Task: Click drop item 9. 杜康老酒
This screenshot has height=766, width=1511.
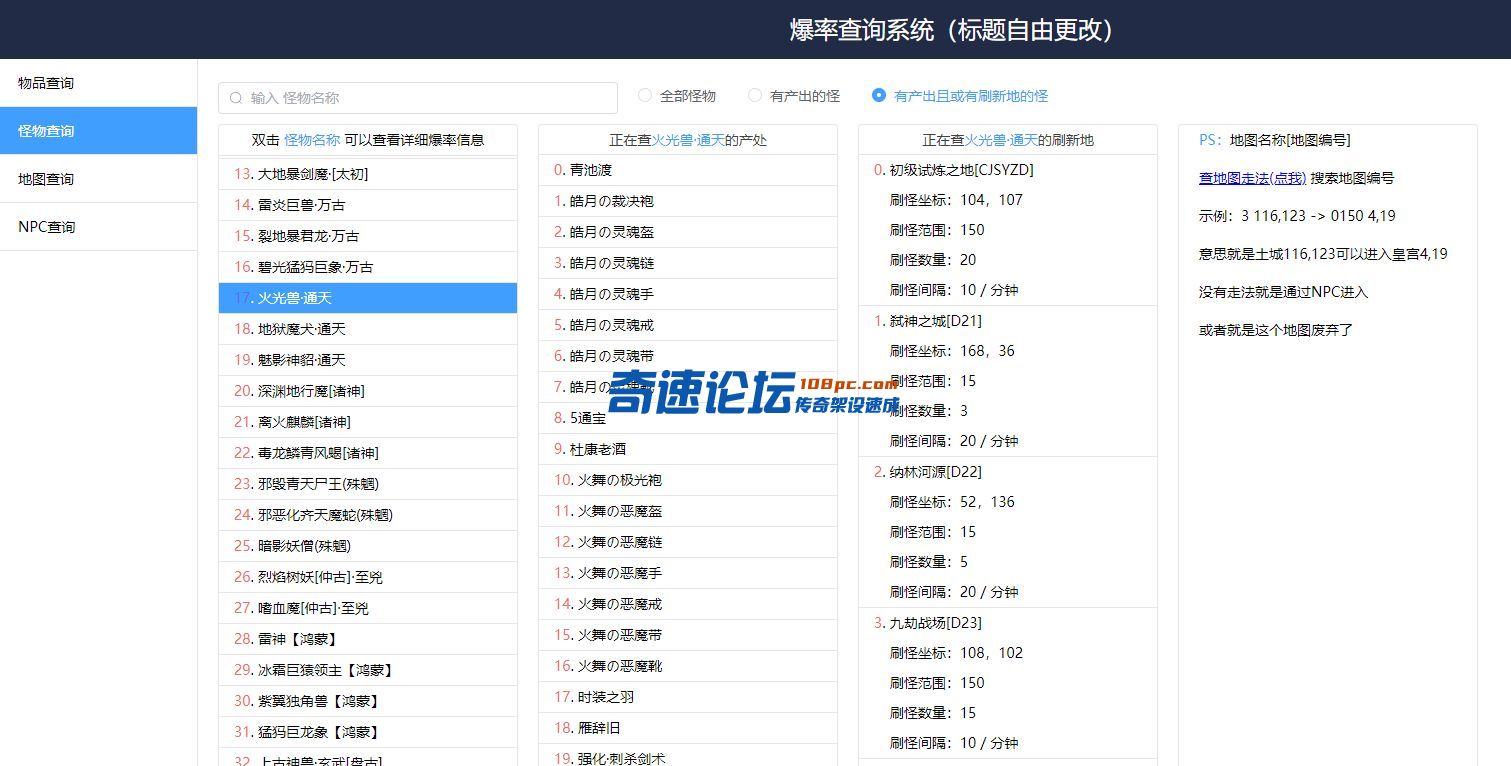Action: 688,449
